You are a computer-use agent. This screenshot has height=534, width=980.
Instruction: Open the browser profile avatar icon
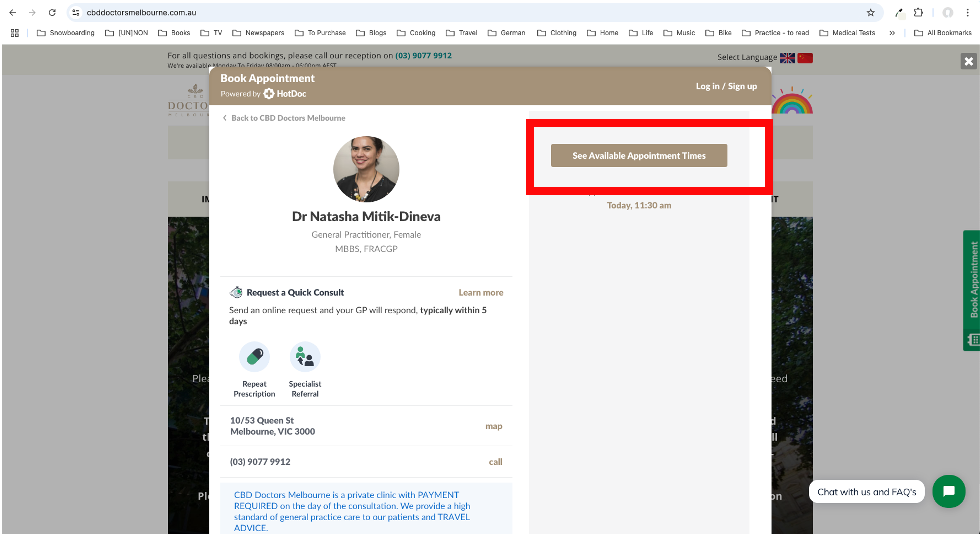click(x=948, y=13)
